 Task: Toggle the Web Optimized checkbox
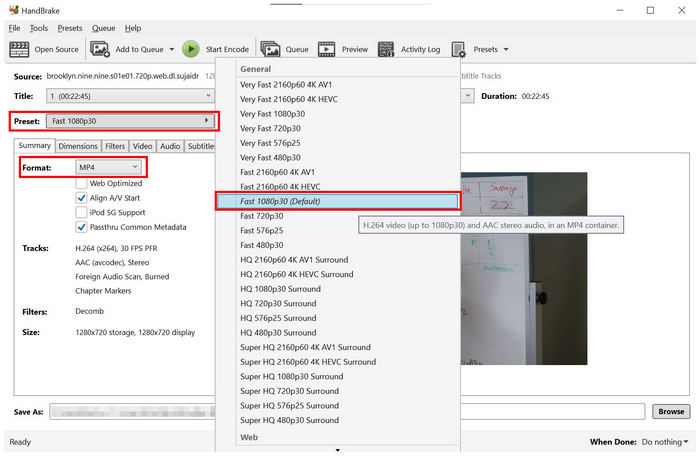tap(81, 184)
